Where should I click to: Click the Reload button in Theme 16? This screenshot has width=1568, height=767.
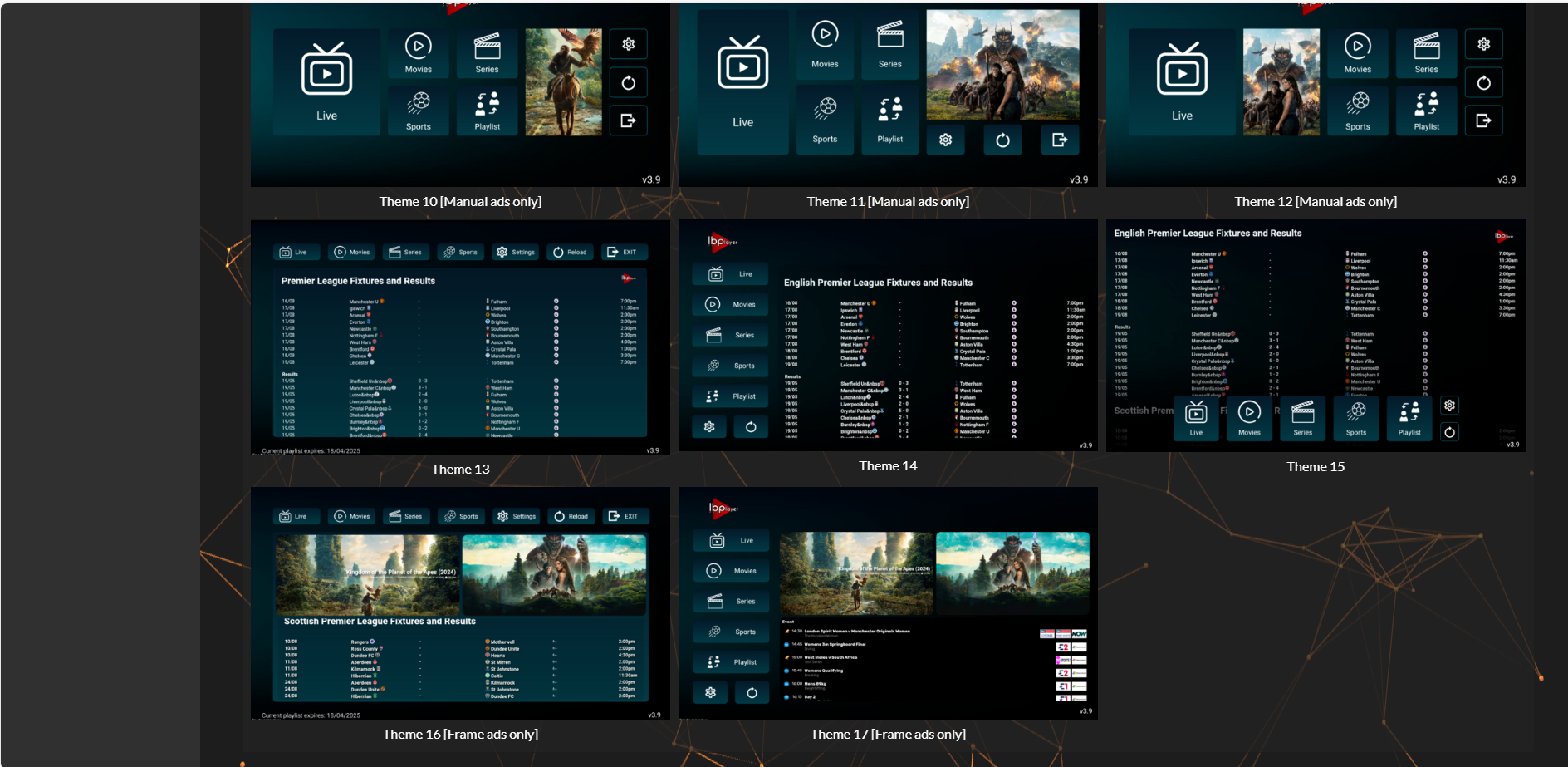click(571, 516)
